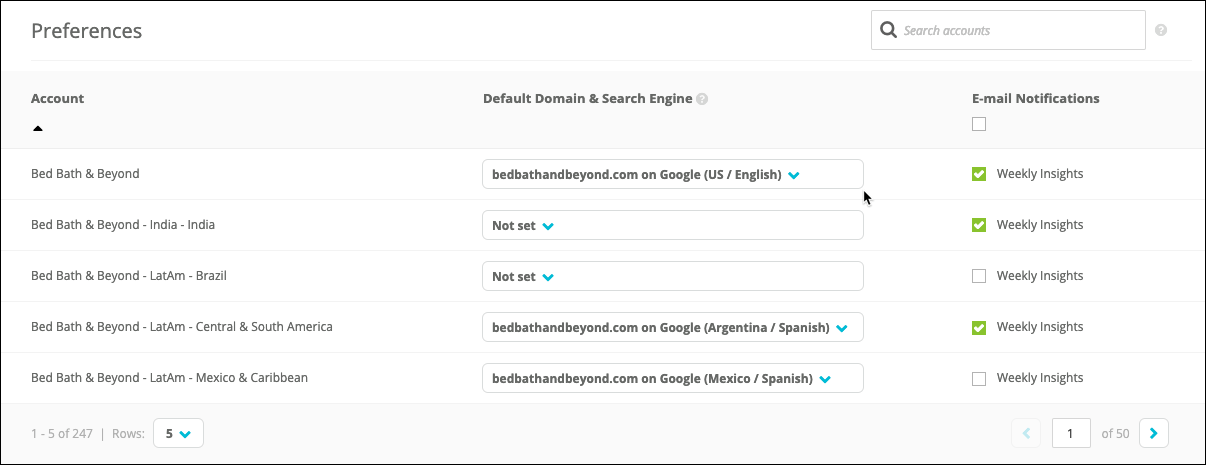Toggle select-all E-mail Notifications checkbox
1206x465 pixels.
[x=979, y=124]
